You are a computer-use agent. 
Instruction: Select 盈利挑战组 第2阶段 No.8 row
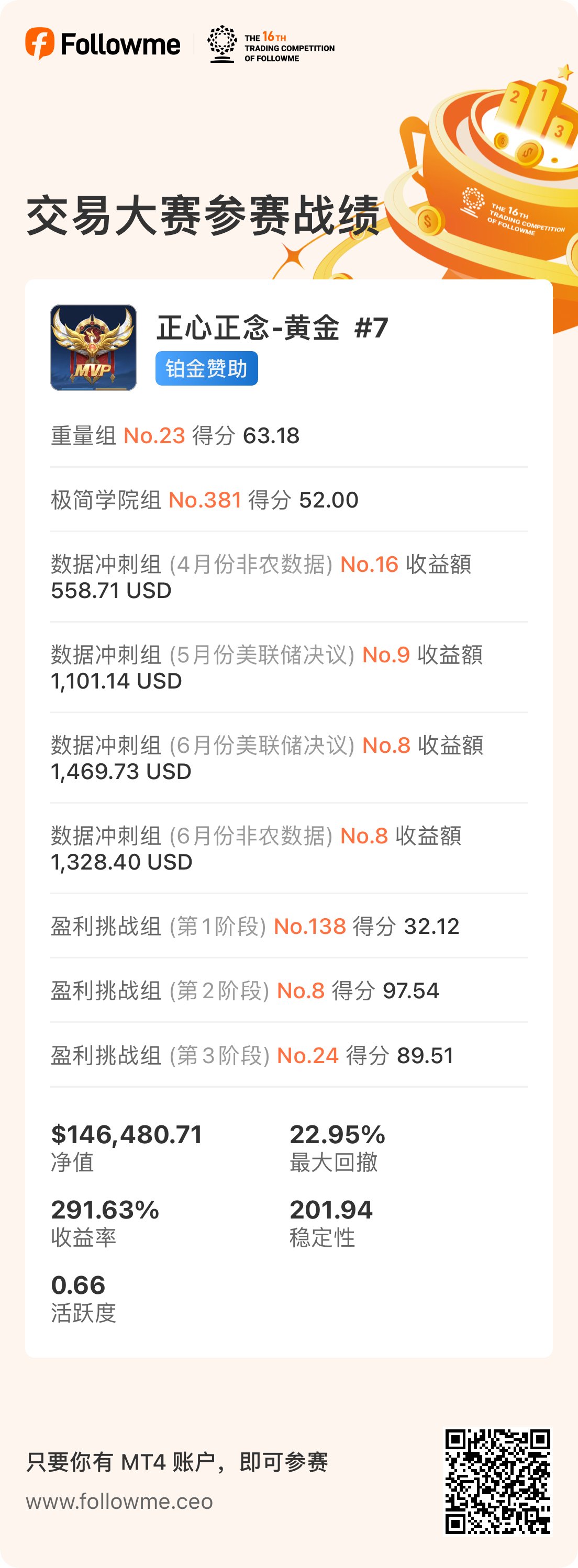288,990
